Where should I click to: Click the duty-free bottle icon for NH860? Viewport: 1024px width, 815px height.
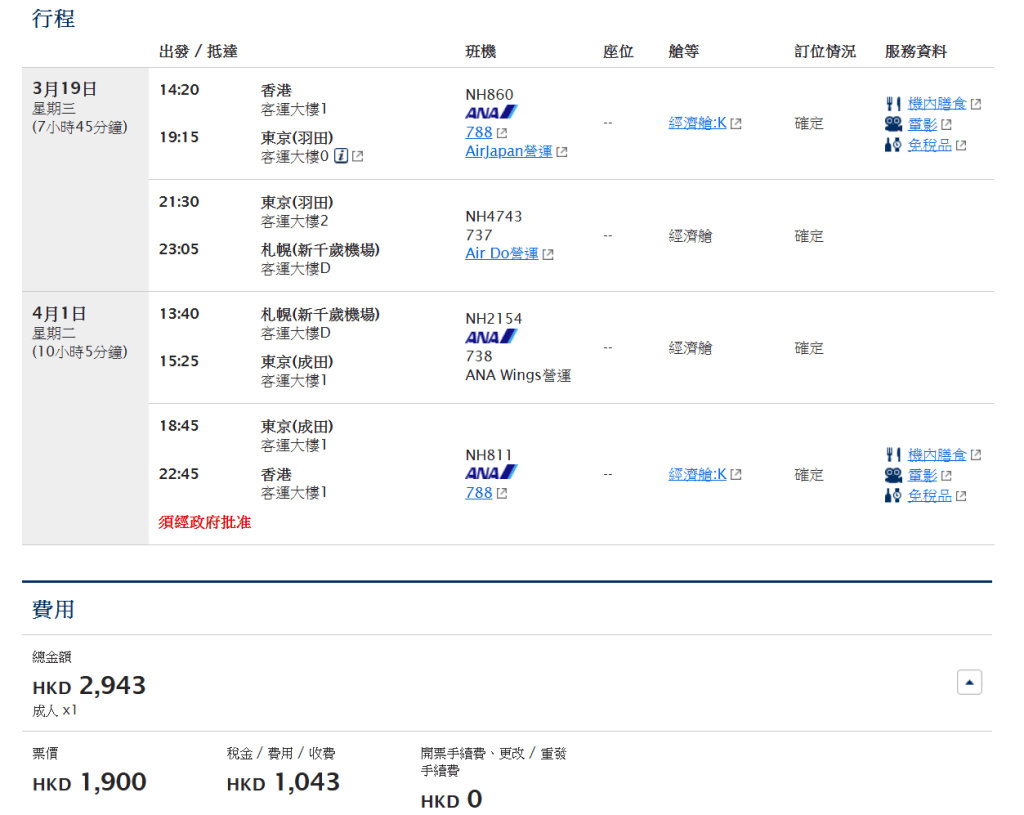coord(893,145)
